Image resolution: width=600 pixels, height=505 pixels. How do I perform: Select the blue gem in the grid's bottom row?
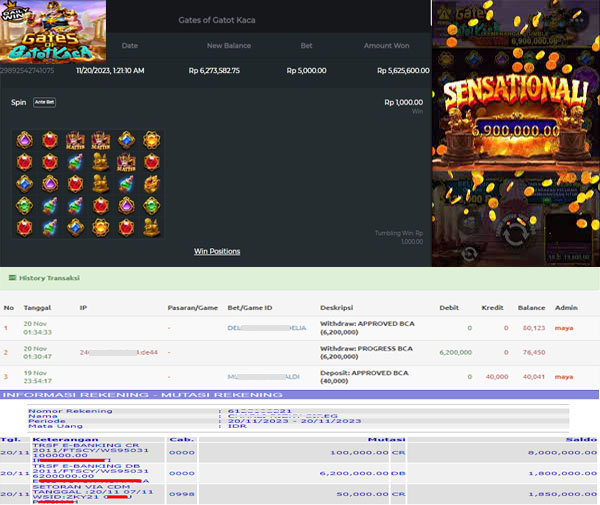[75, 228]
